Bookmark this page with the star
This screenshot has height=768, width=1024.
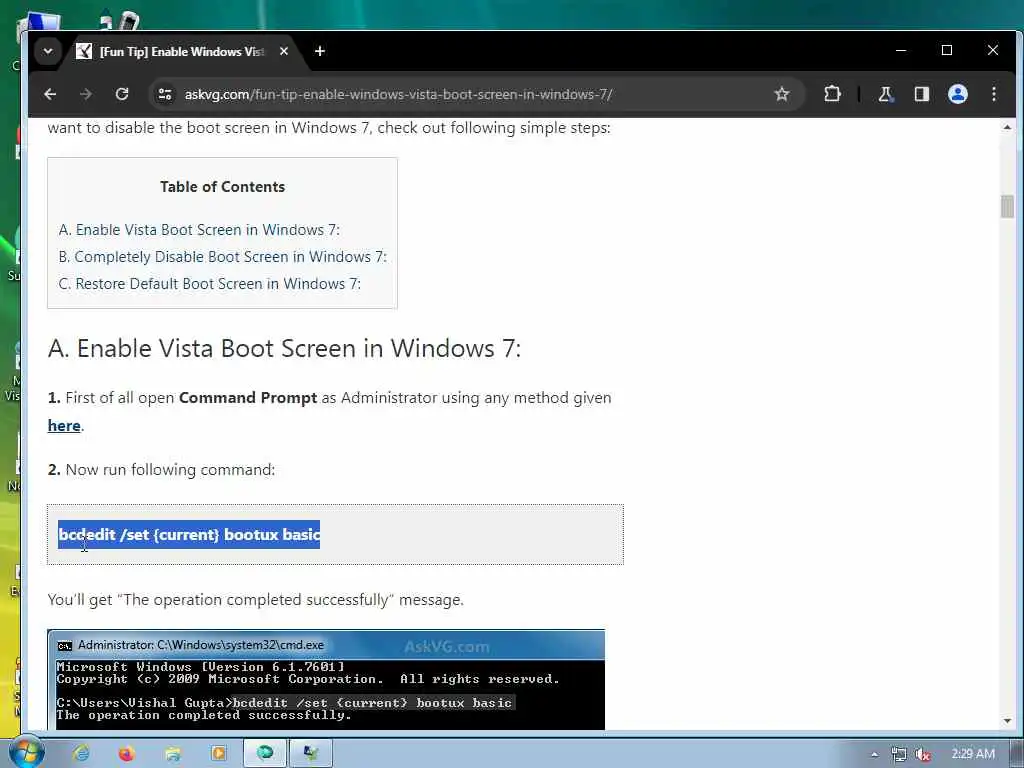782,94
